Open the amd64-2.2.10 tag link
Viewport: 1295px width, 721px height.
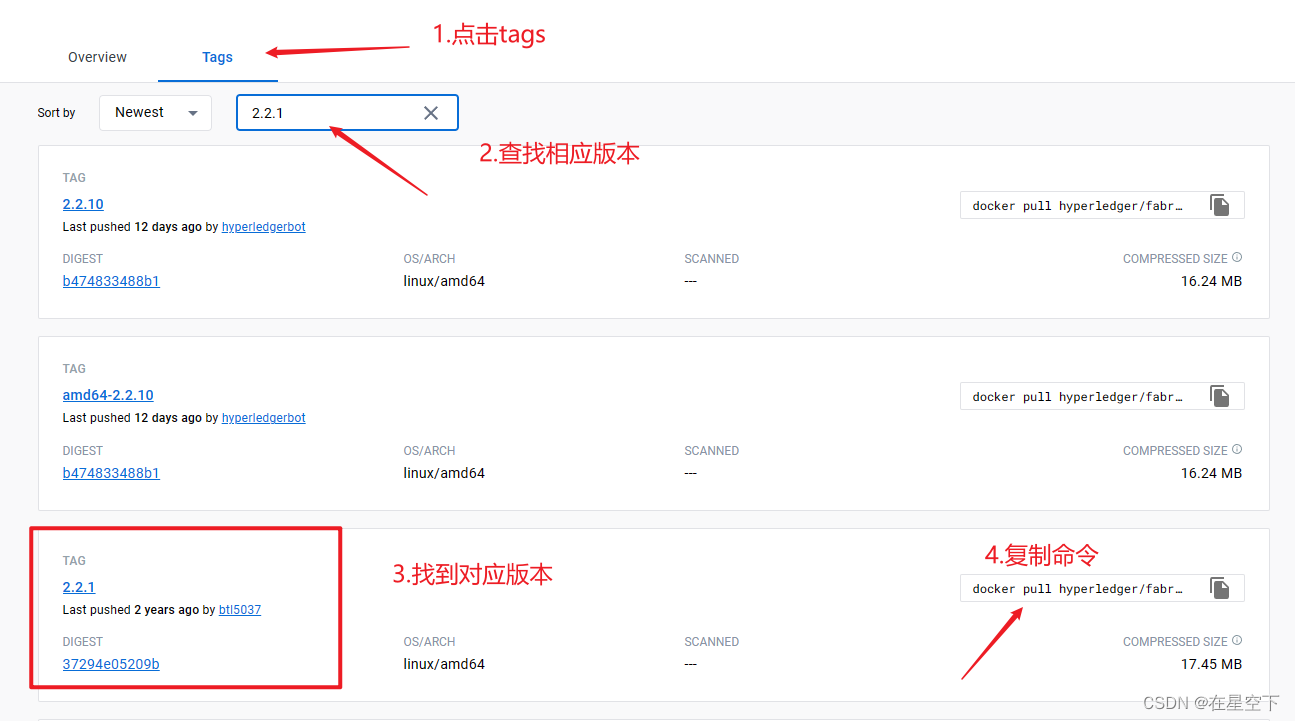pos(108,395)
